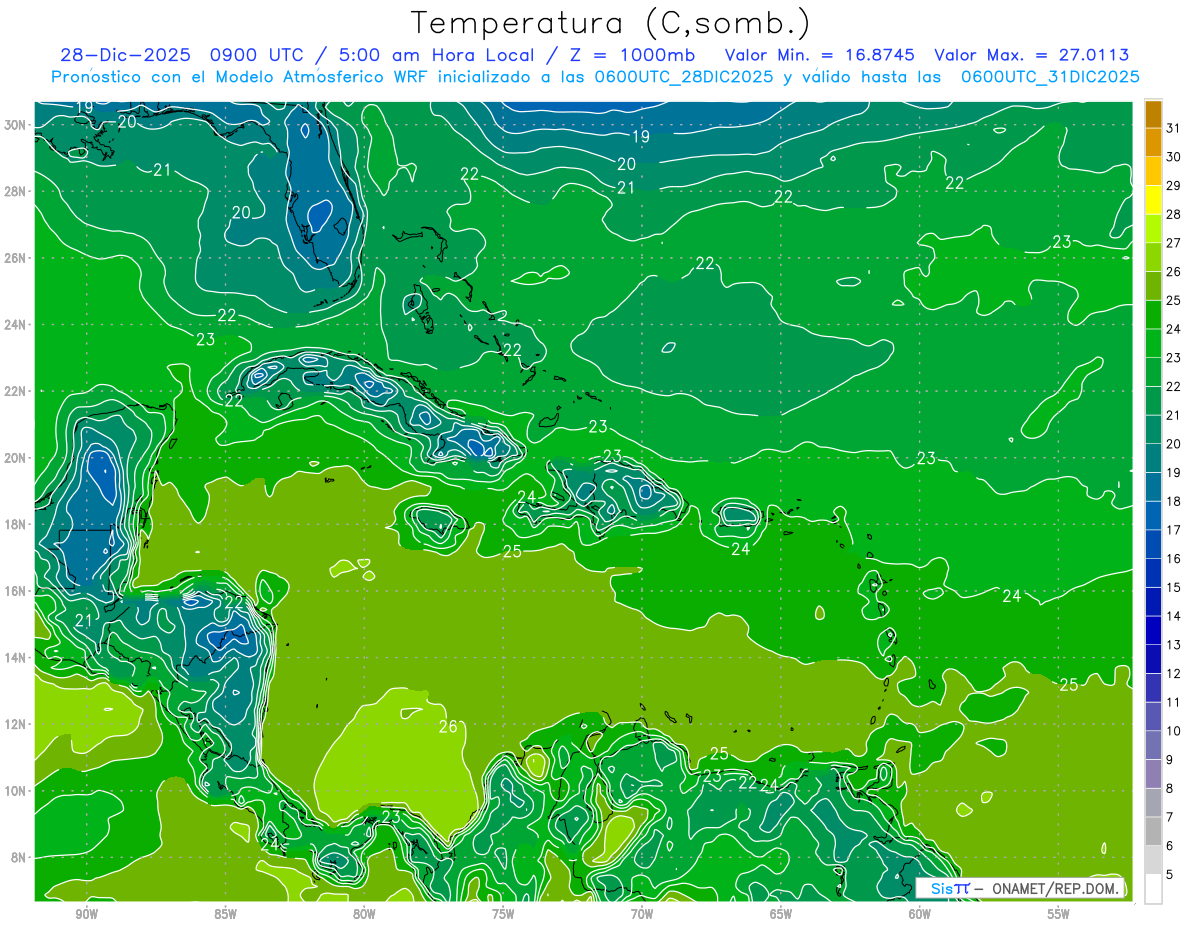Screen dimensions: 1200x927
Task: Click the "12N" latitude axis label
Action: click(x=16, y=724)
